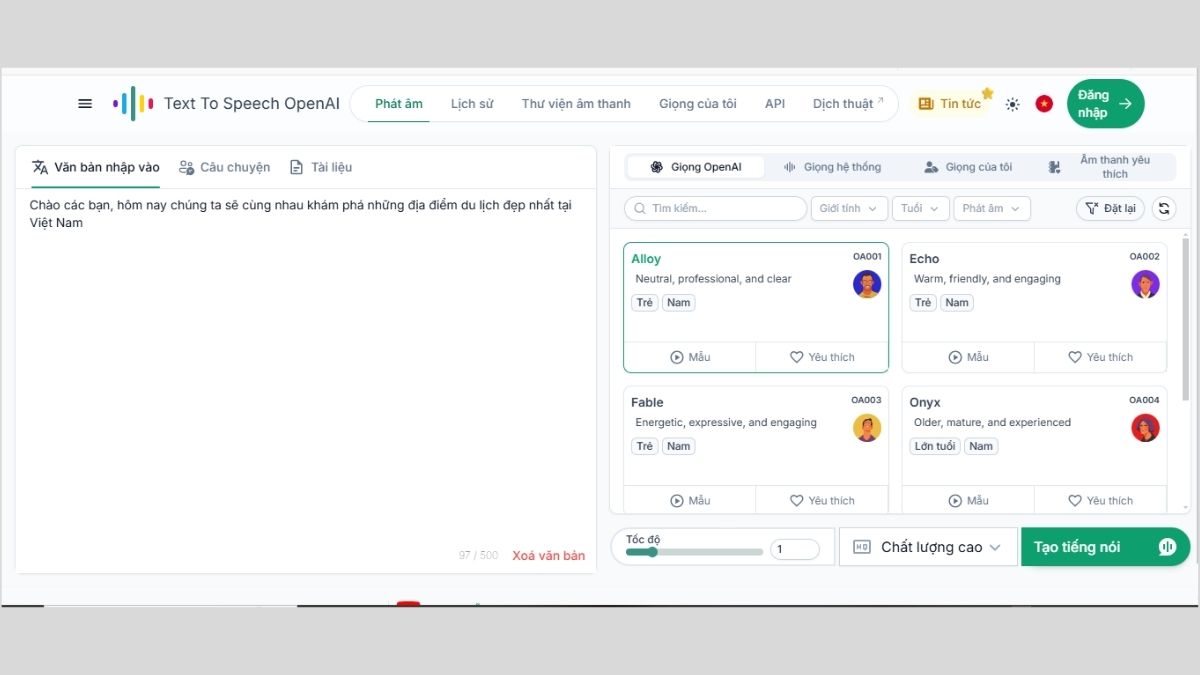Open the Giới tính dropdown
Screen dimensions: 1200x675
[x=848, y=208]
